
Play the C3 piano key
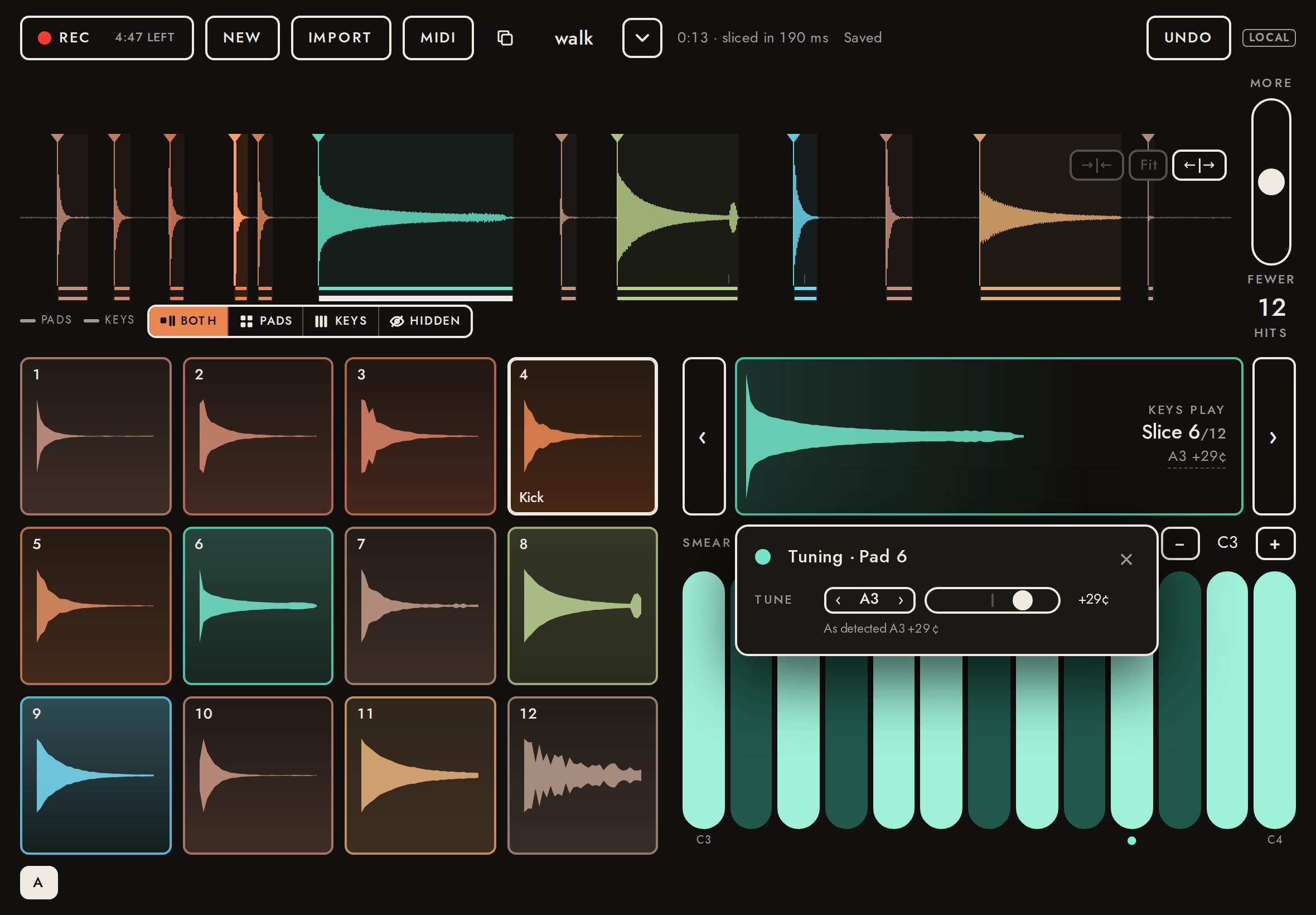(704, 700)
